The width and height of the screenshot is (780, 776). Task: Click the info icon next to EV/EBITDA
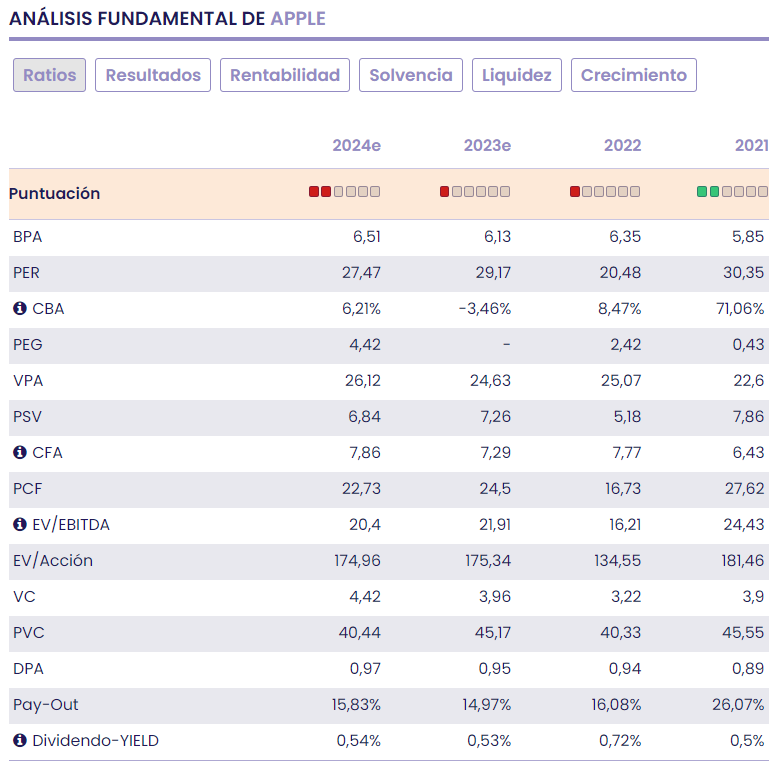click(19, 525)
